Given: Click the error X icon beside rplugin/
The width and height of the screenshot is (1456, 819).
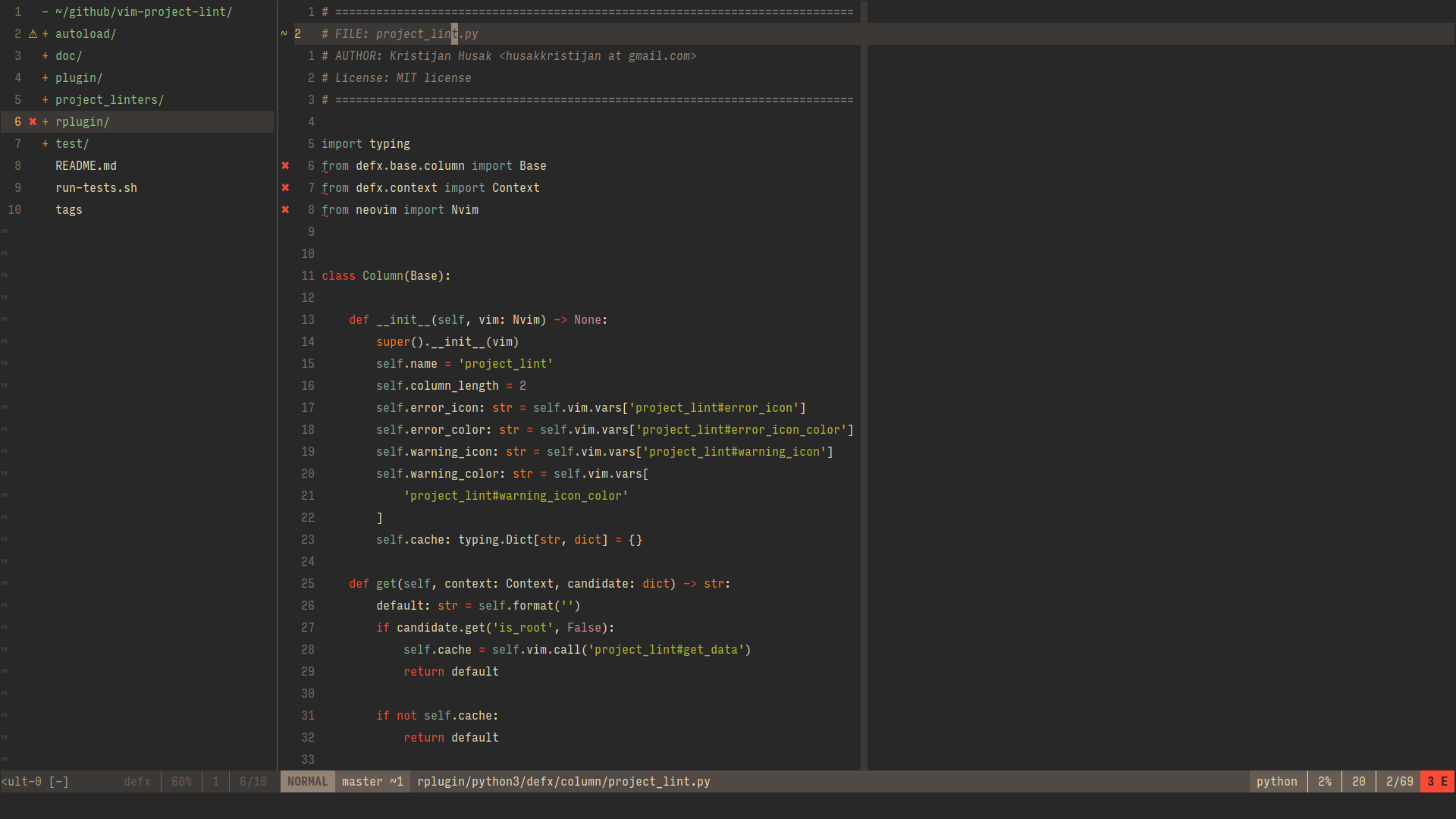Looking at the screenshot, I should tap(33, 122).
